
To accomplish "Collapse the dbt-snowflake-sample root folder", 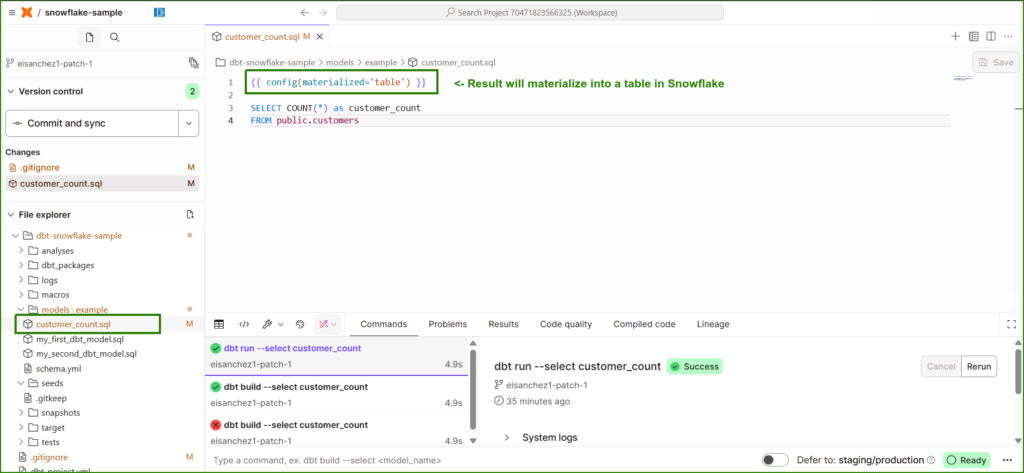I will click(x=15, y=236).
